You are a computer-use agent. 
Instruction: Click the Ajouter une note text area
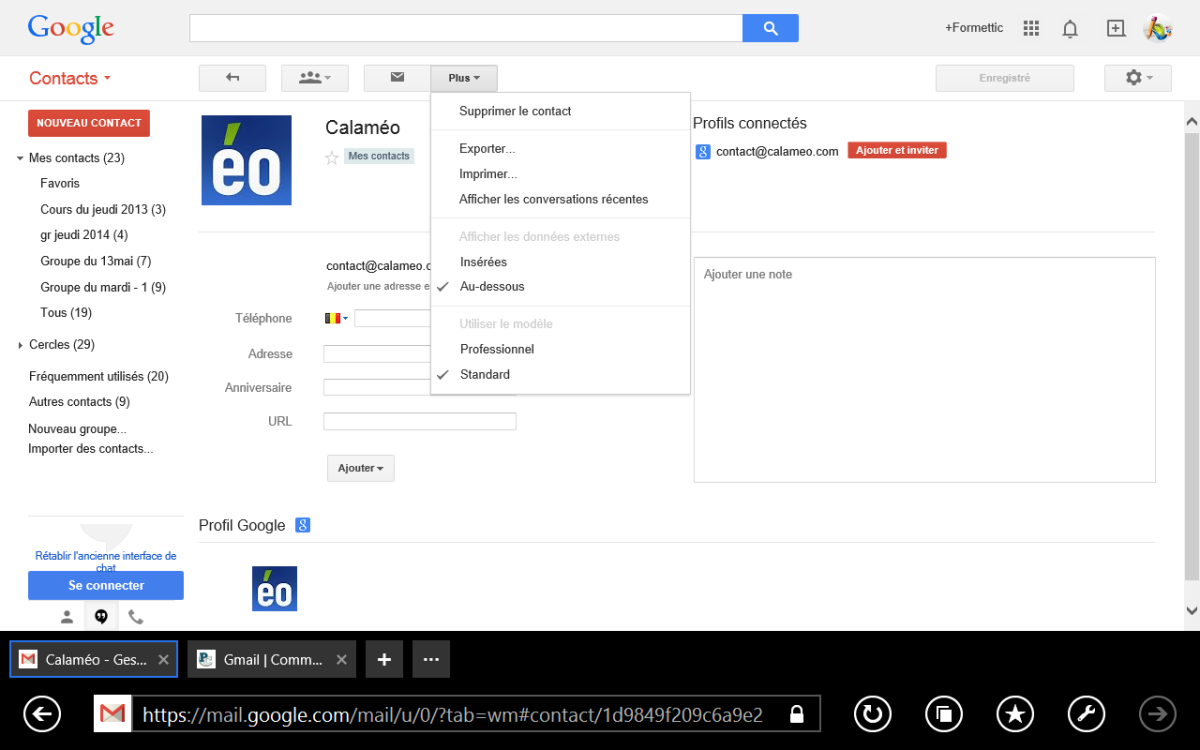coord(925,370)
